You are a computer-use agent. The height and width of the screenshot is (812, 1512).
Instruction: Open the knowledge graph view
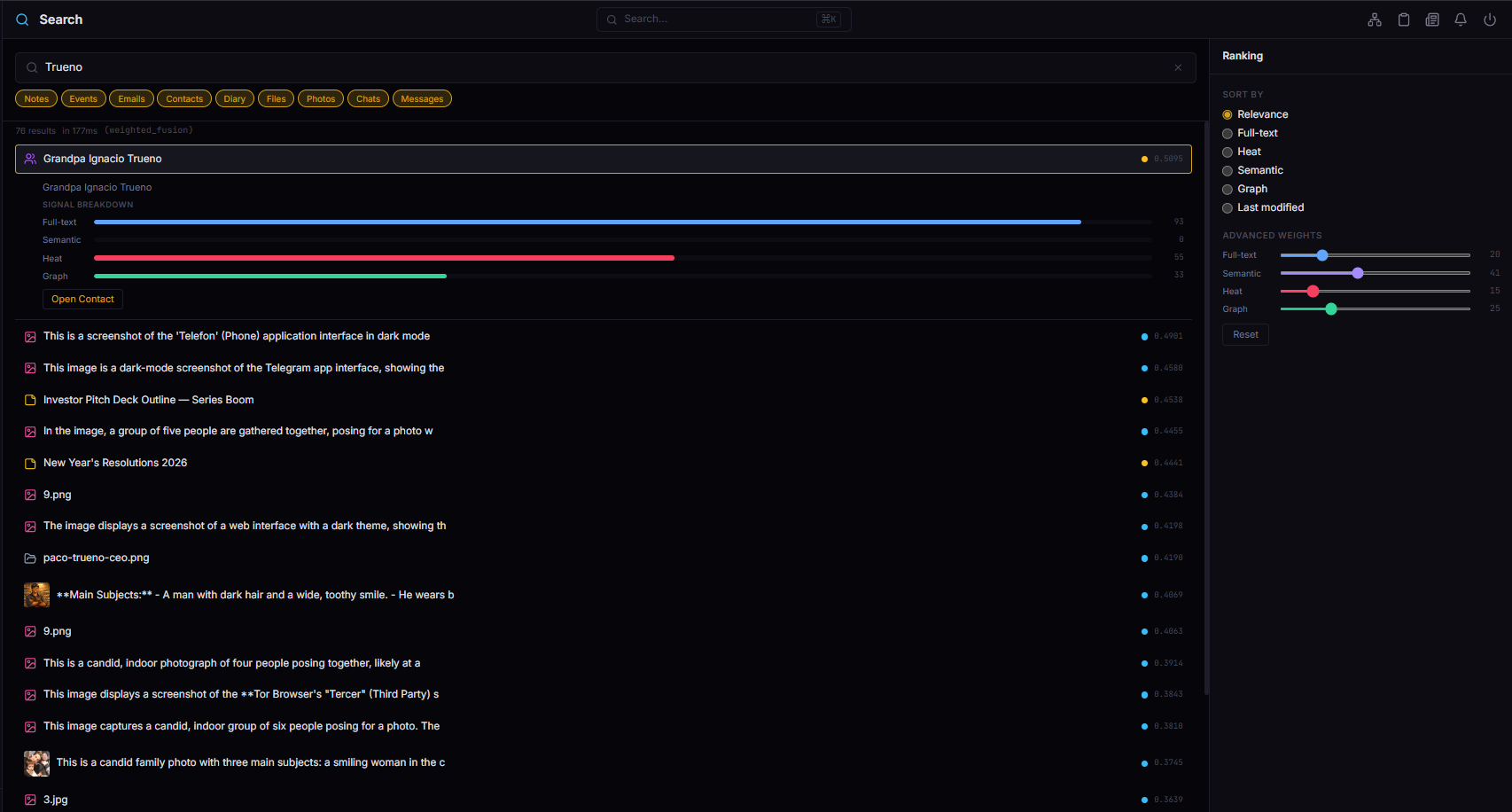(1375, 19)
